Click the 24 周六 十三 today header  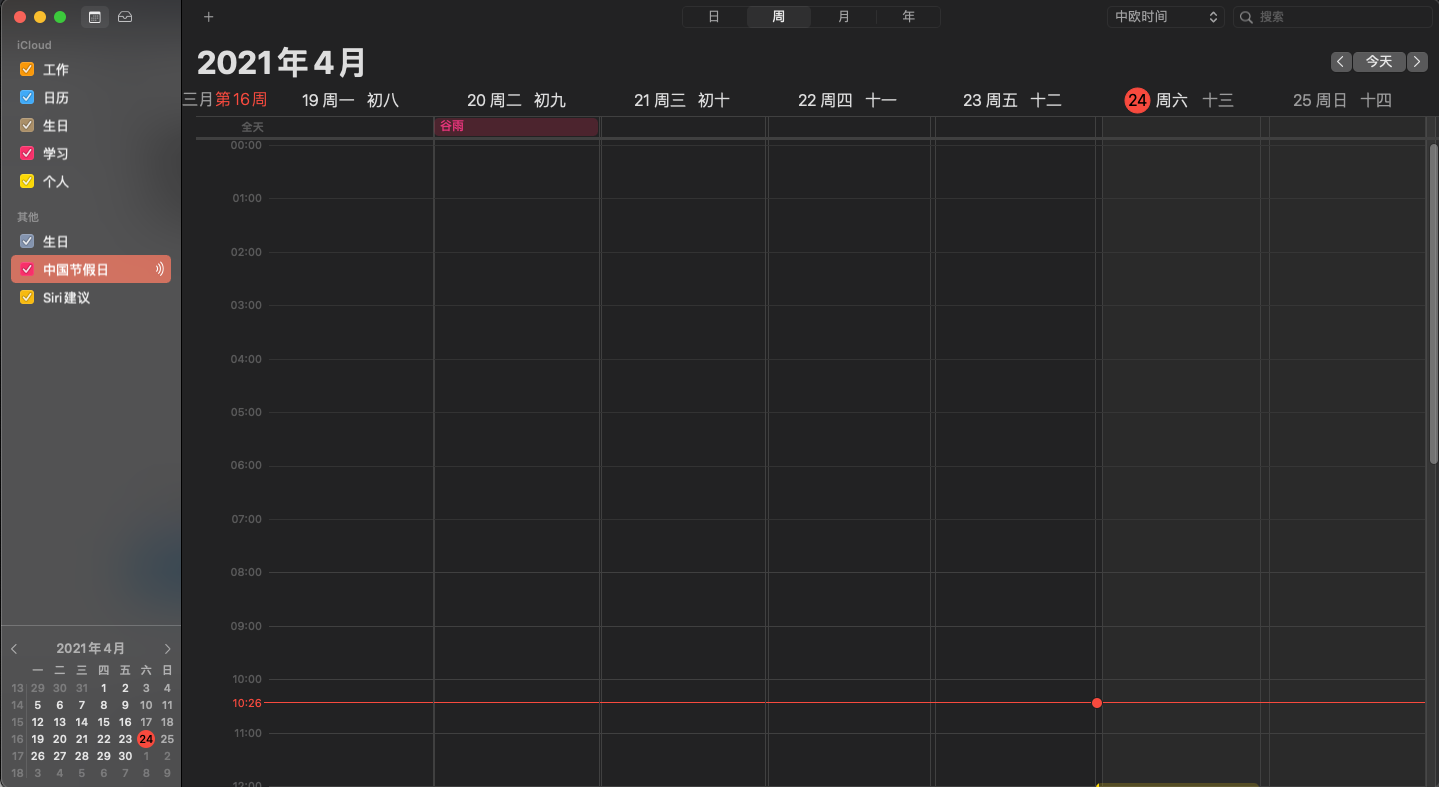point(1179,100)
